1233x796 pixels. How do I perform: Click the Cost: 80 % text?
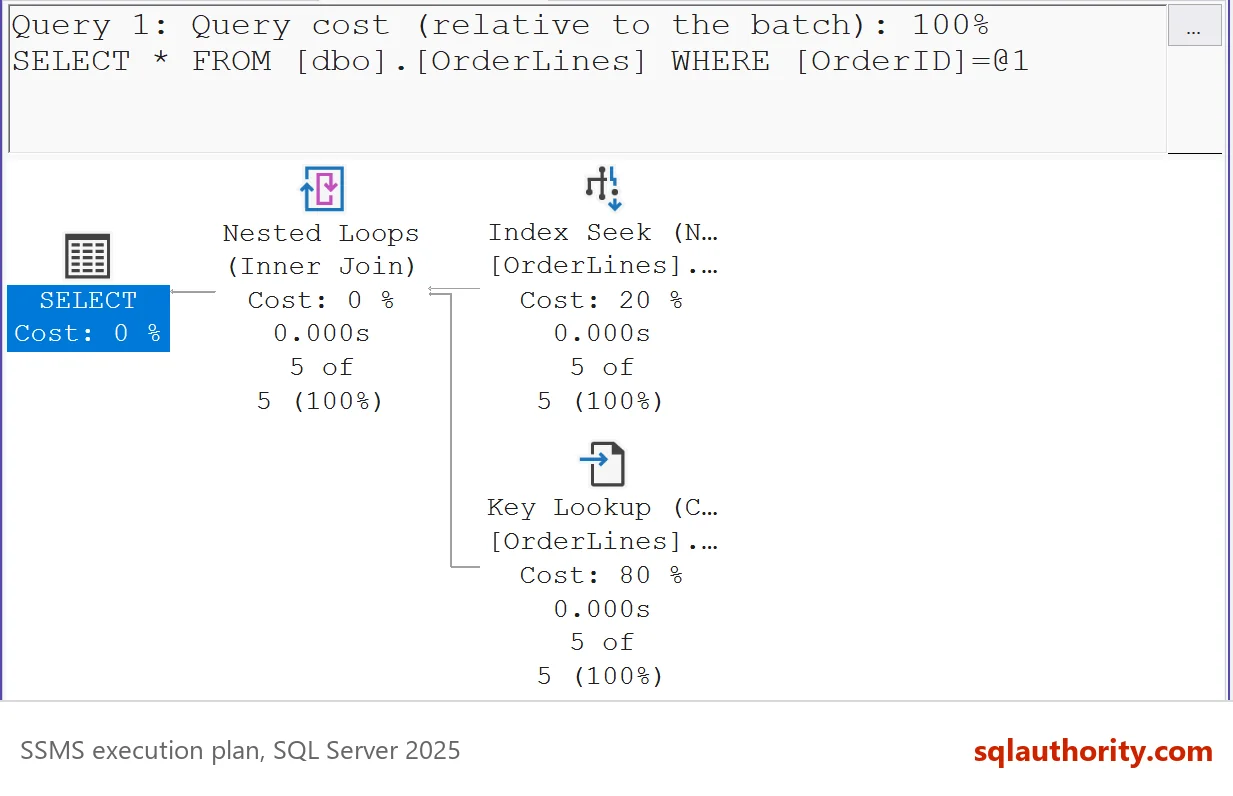[x=601, y=575]
